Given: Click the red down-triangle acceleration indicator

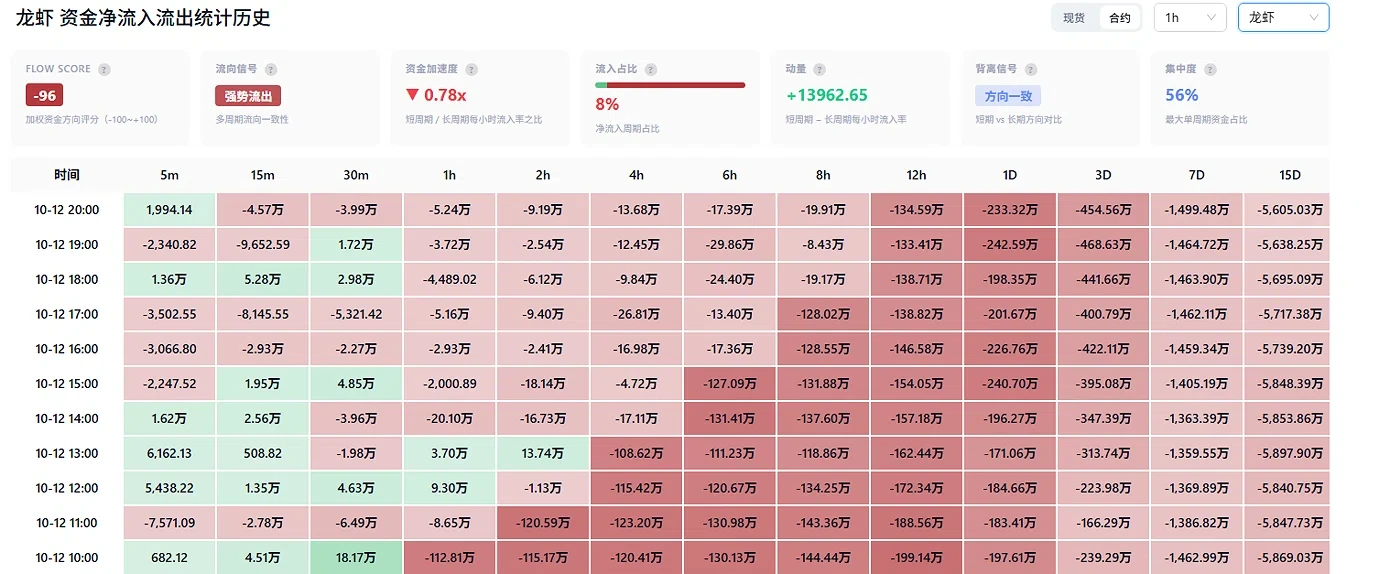Looking at the screenshot, I should 412,95.
